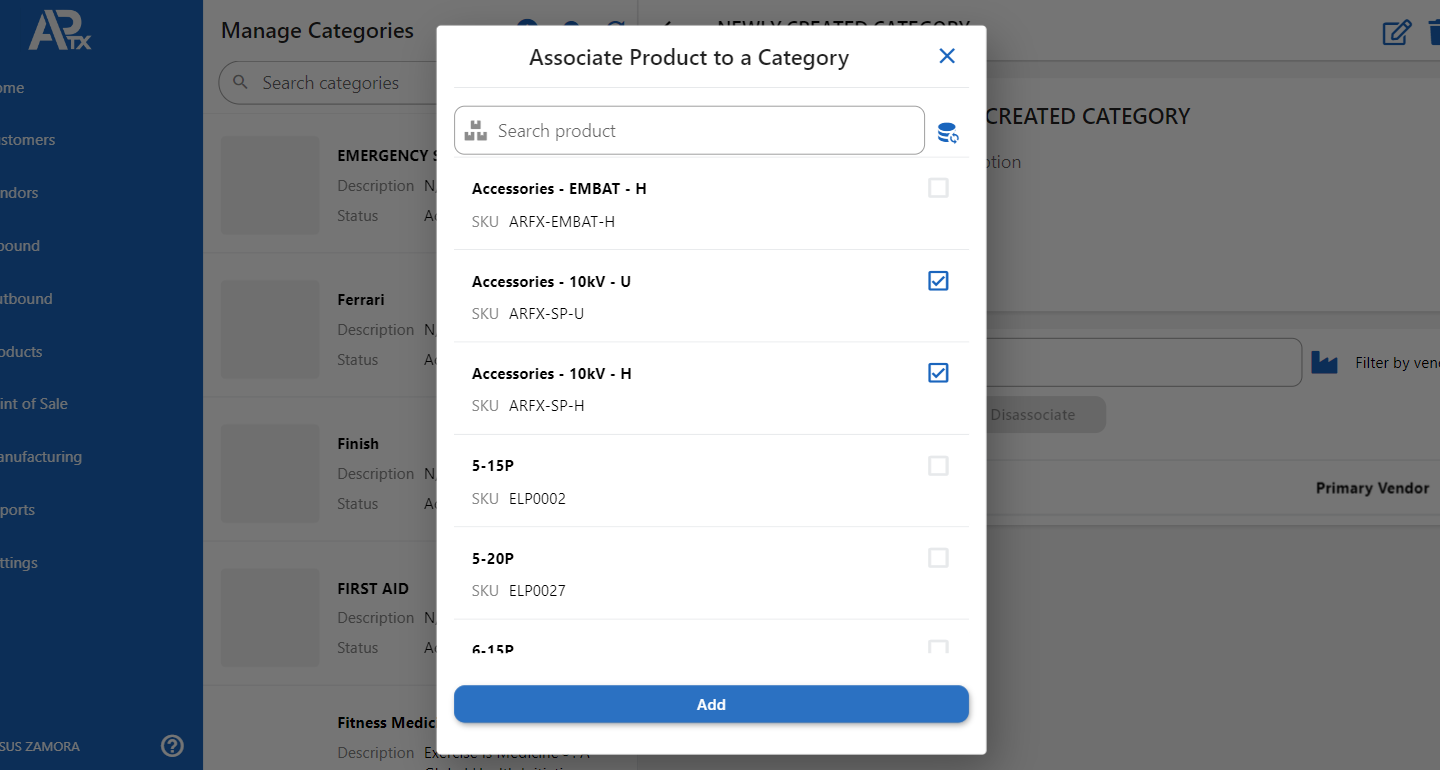Go to Point of Sale in sidebar
Image resolution: width=1440 pixels, height=770 pixels.
pyautogui.click(x=34, y=404)
